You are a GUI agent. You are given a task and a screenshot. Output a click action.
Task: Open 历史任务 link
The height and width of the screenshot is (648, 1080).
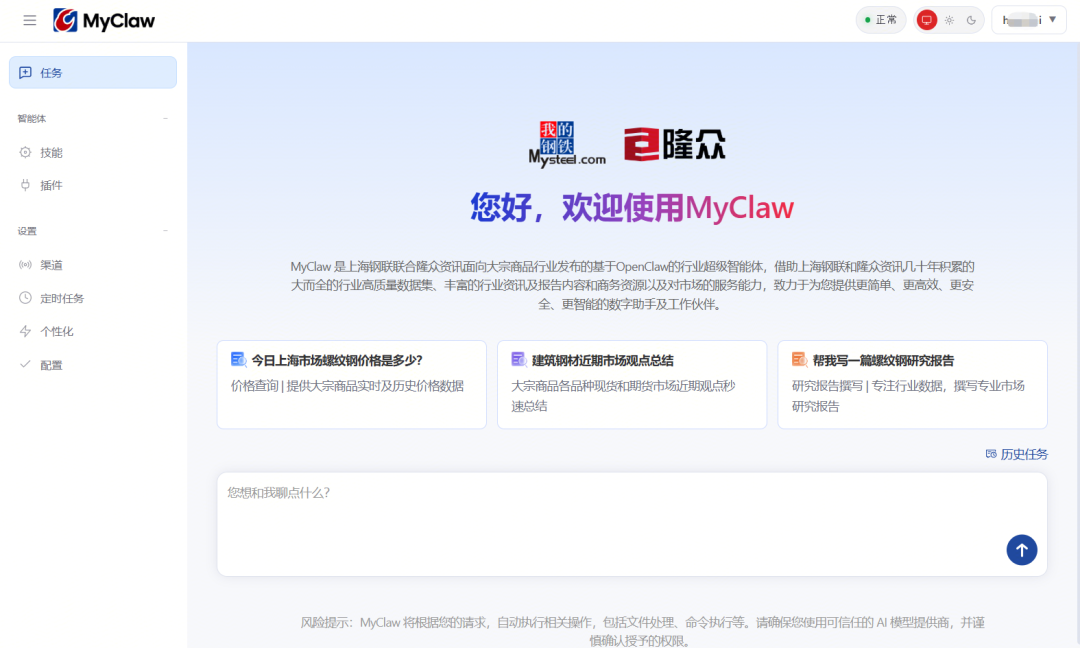[x=1017, y=454]
